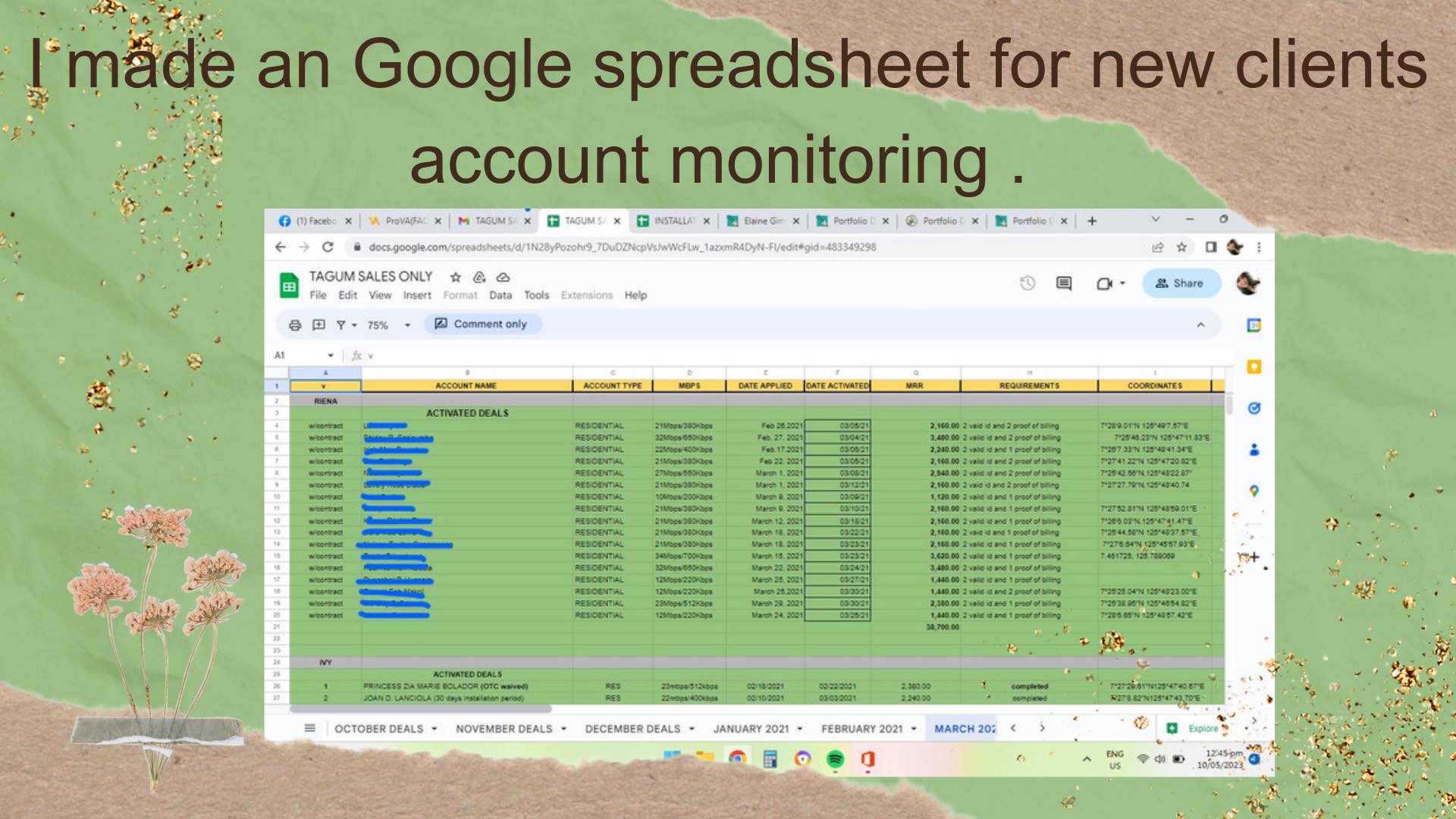Open version history clock icon

coord(1028,284)
